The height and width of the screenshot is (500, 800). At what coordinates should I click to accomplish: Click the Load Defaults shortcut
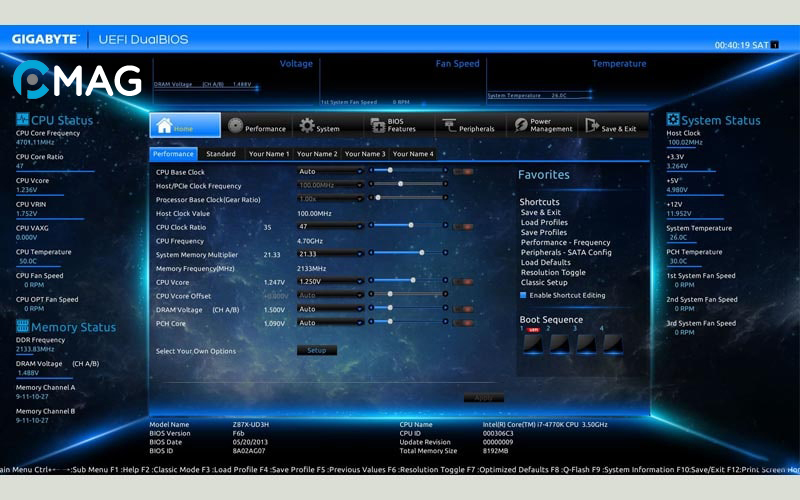(x=545, y=263)
